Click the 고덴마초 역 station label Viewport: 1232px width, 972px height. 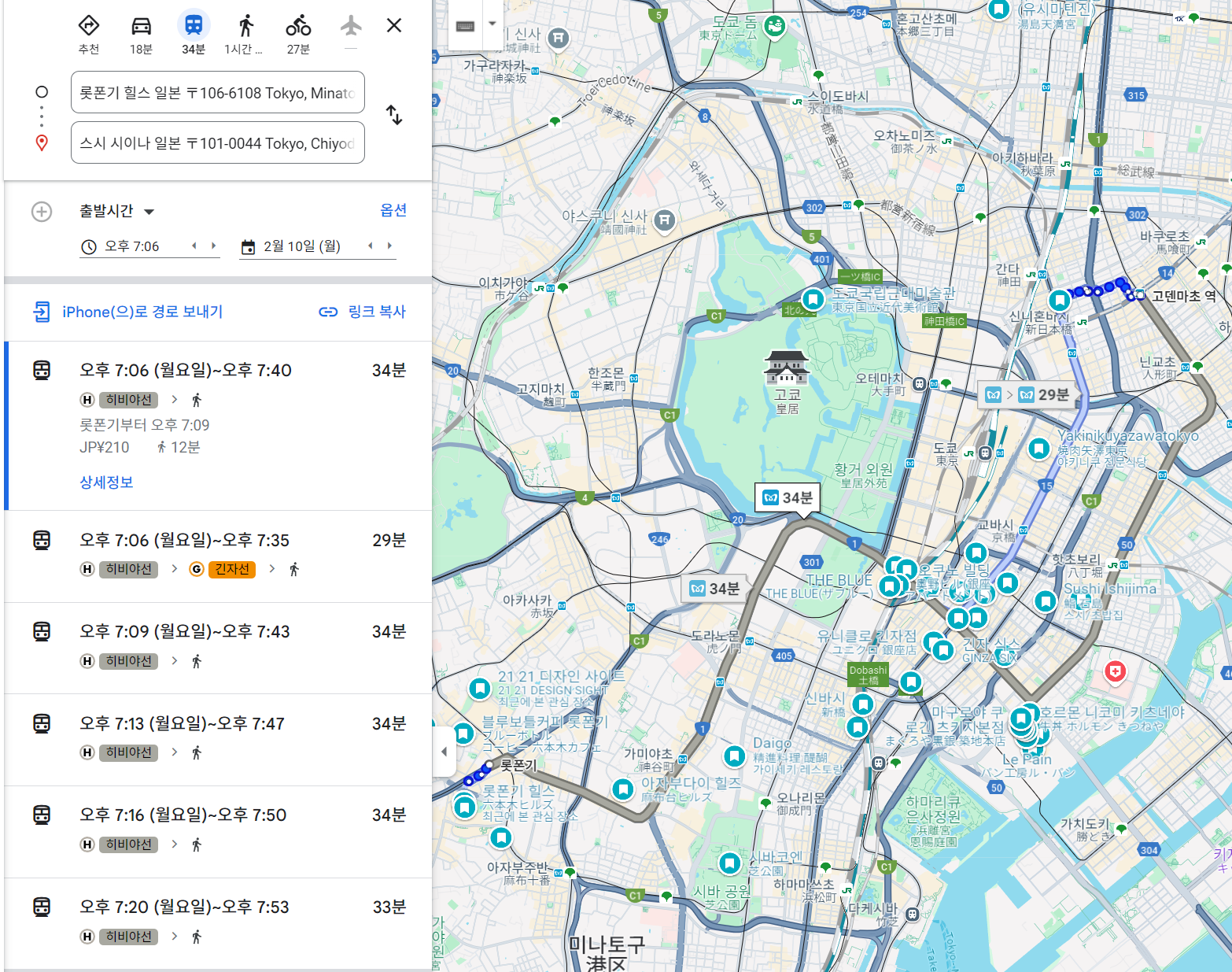point(1184,296)
